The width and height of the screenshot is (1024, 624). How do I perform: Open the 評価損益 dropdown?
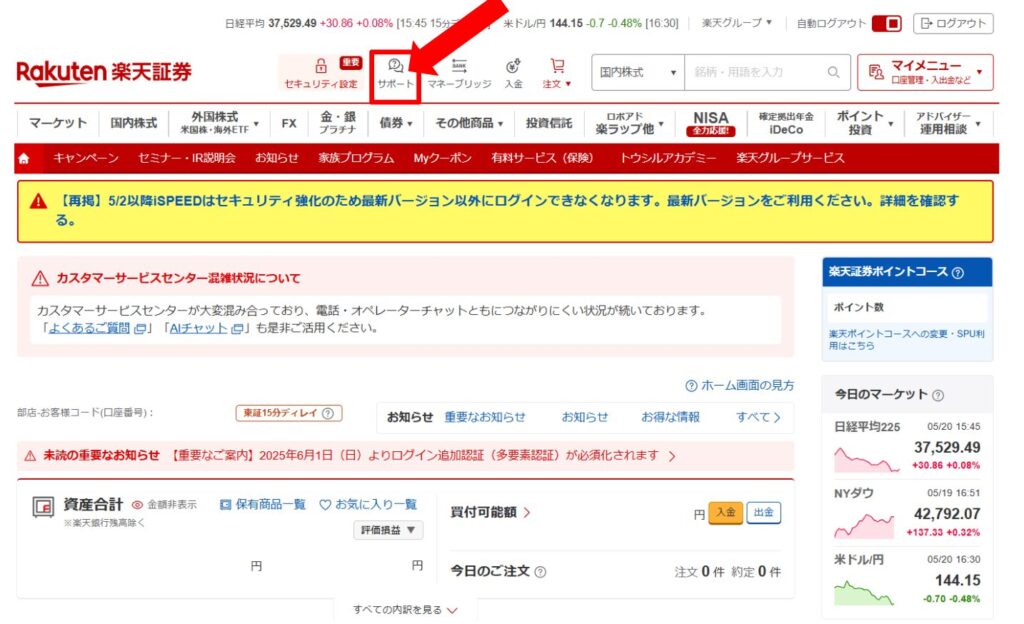coord(388,530)
